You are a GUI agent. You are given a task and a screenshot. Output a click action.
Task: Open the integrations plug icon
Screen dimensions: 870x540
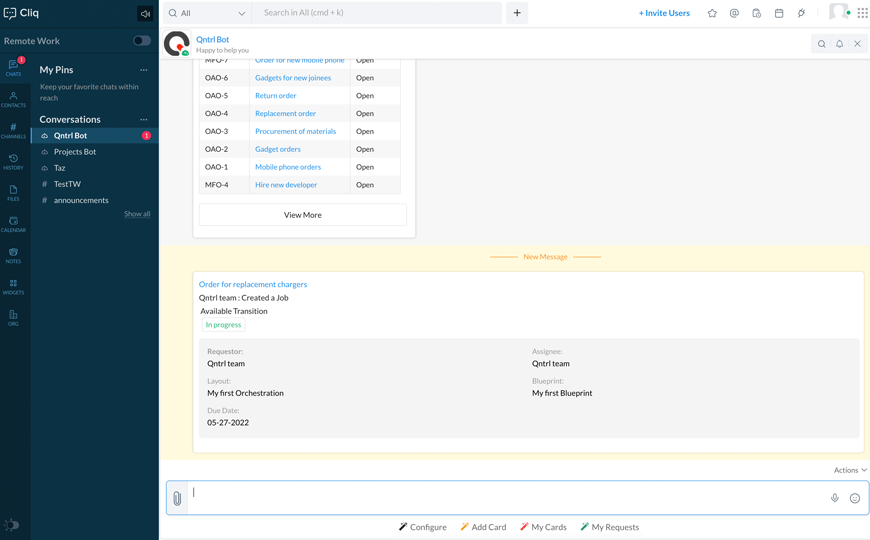[801, 13]
